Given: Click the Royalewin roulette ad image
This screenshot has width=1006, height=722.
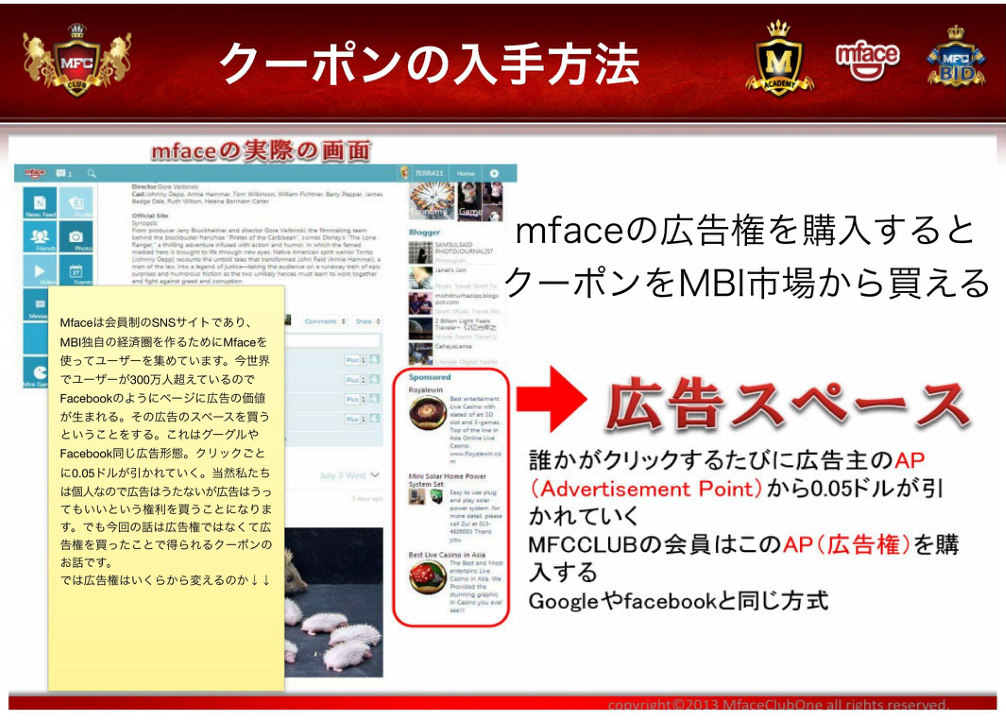Looking at the screenshot, I should point(427,413).
